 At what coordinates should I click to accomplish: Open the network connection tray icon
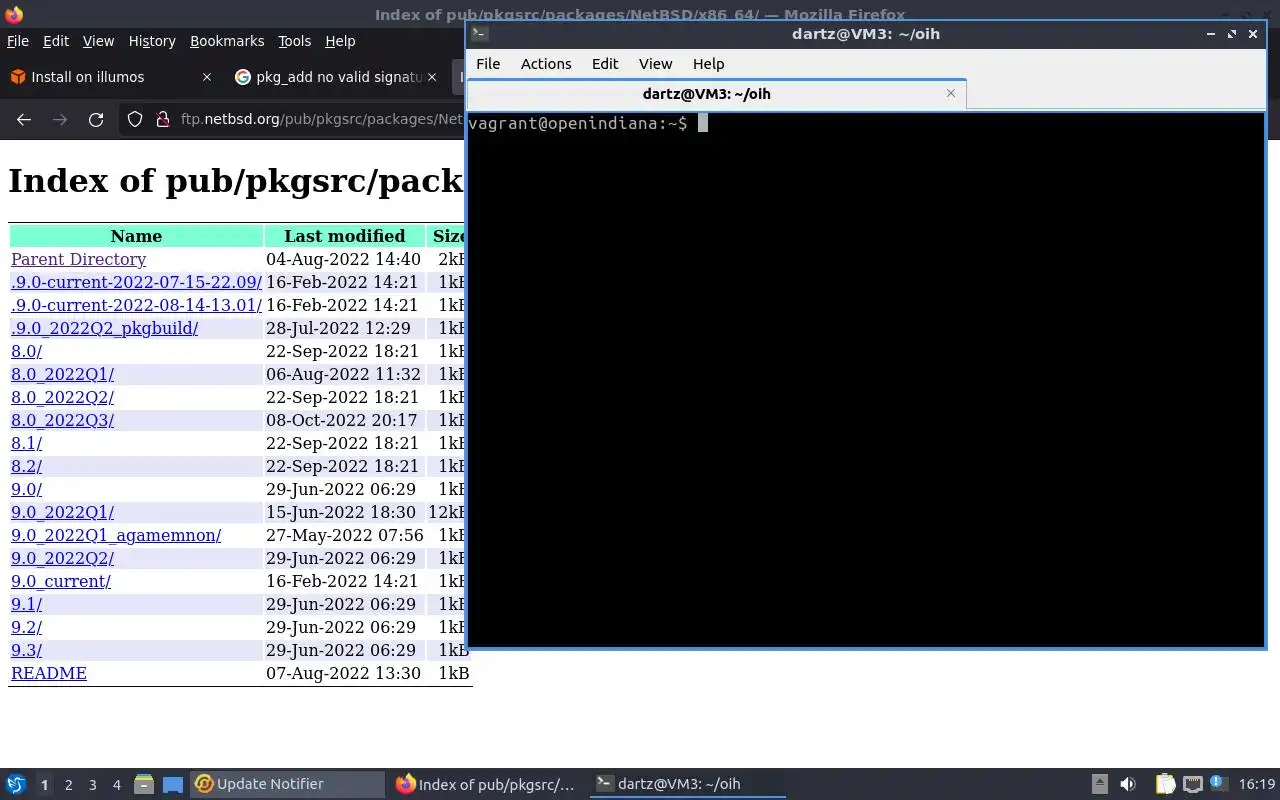1192,784
